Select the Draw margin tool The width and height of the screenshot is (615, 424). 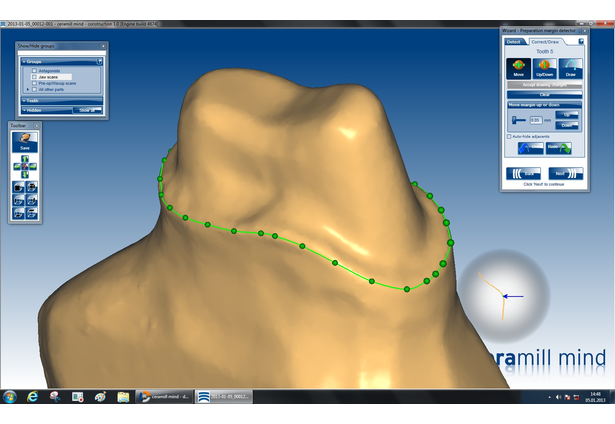[x=570, y=68]
